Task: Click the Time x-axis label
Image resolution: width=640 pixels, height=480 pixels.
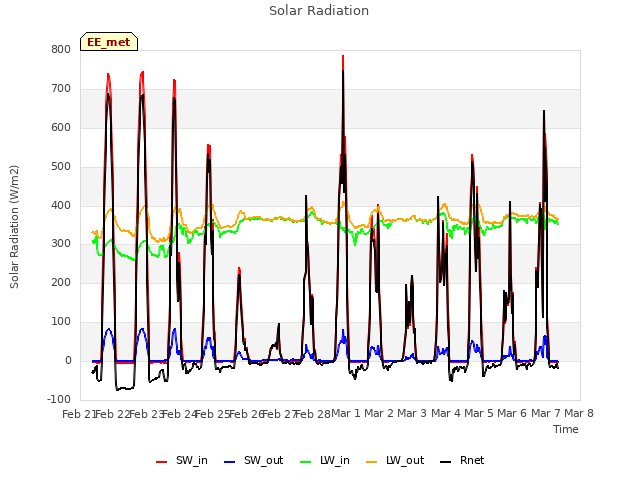Action: (566, 429)
